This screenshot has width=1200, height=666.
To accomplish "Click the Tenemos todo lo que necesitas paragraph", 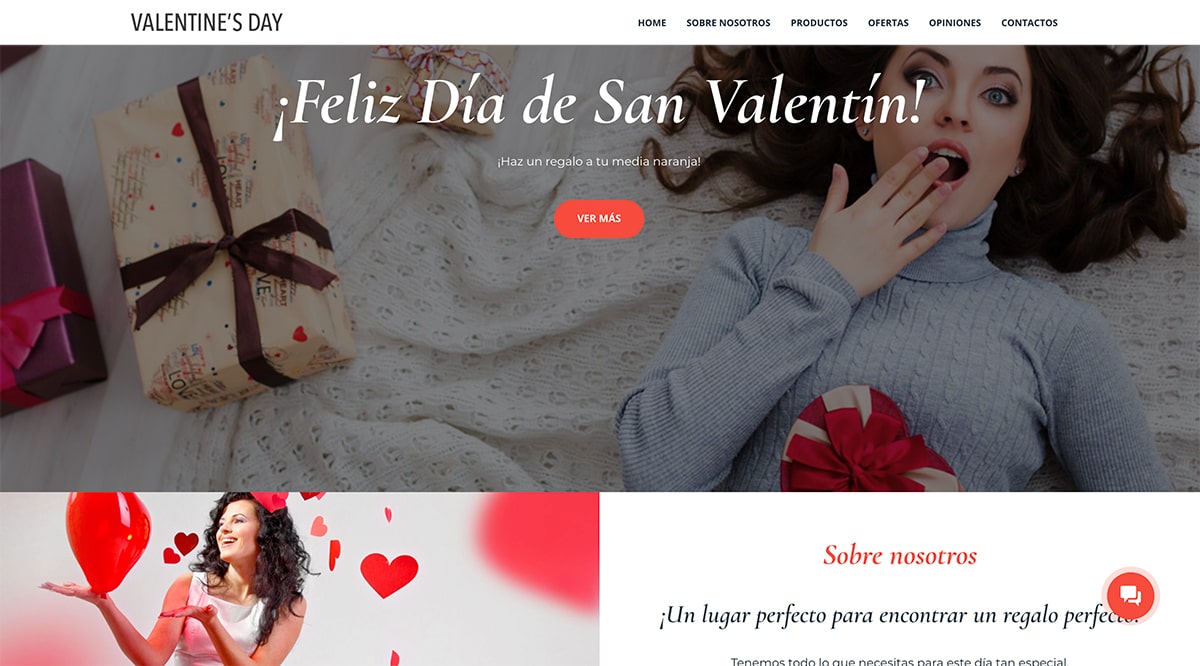I will pos(899,661).
